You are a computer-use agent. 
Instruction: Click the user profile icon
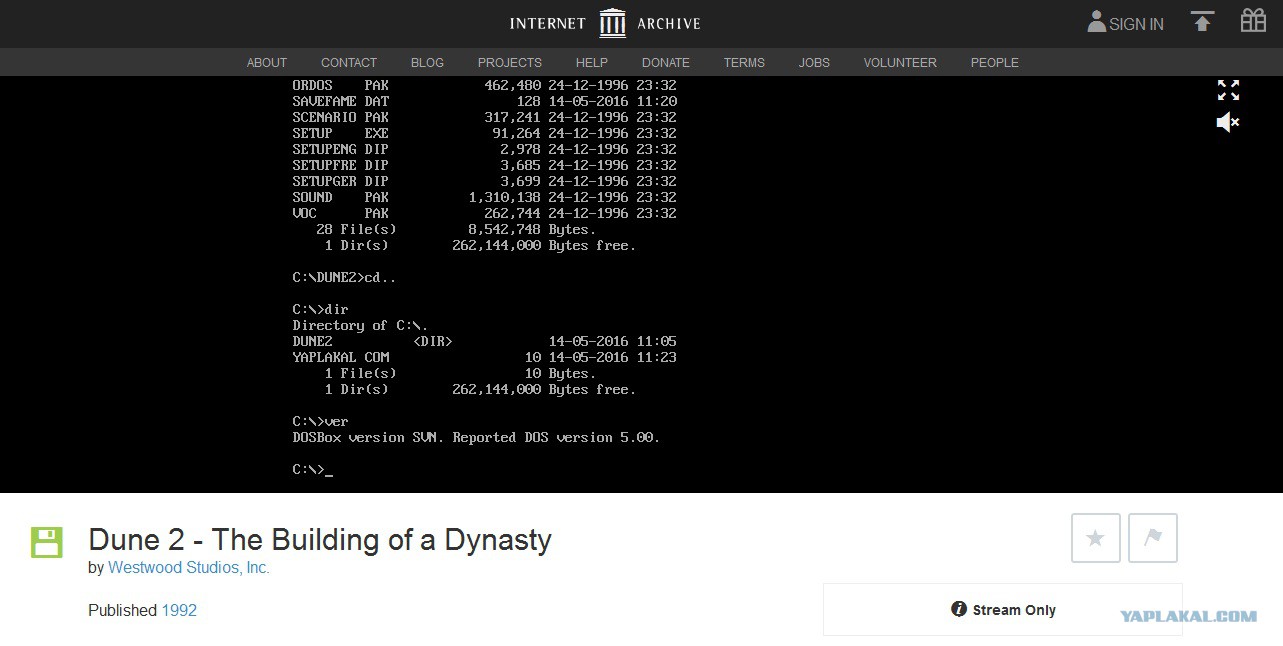1096,21
